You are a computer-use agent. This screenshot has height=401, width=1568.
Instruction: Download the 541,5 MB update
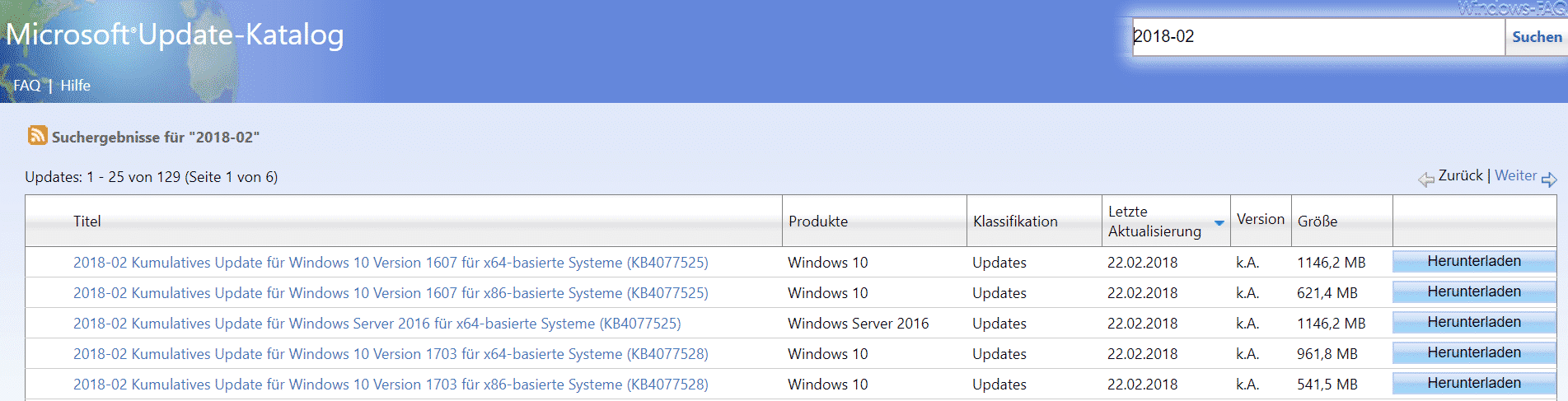point(1474,383)
